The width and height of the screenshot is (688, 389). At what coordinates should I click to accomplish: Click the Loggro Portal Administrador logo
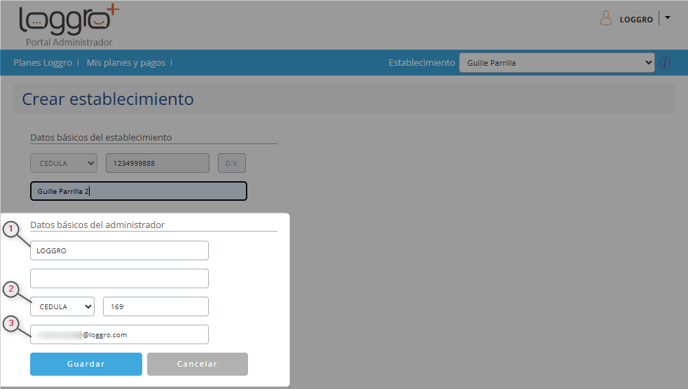[x=69, y=25]
